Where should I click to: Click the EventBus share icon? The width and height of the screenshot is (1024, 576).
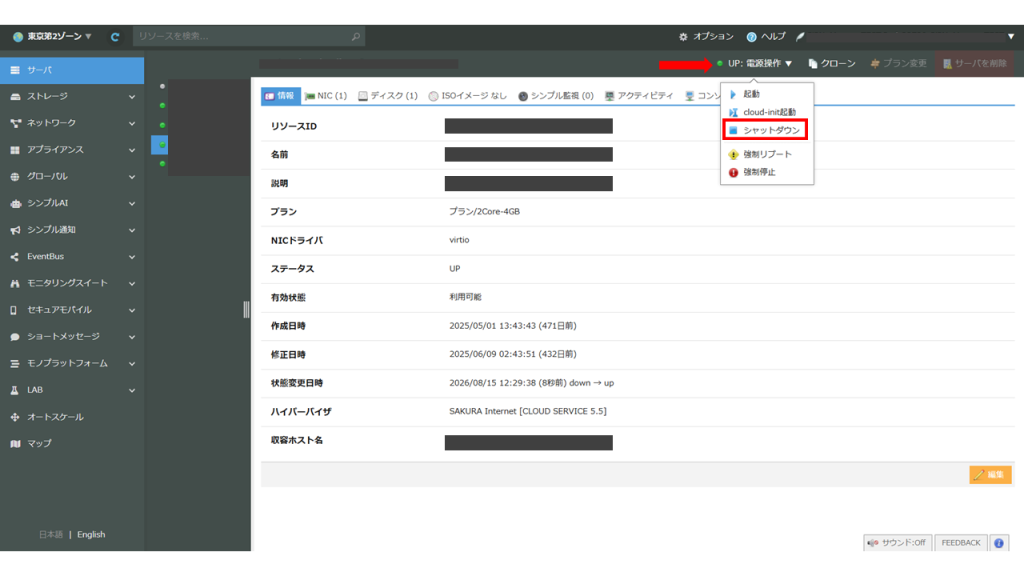tap(15, 257)
